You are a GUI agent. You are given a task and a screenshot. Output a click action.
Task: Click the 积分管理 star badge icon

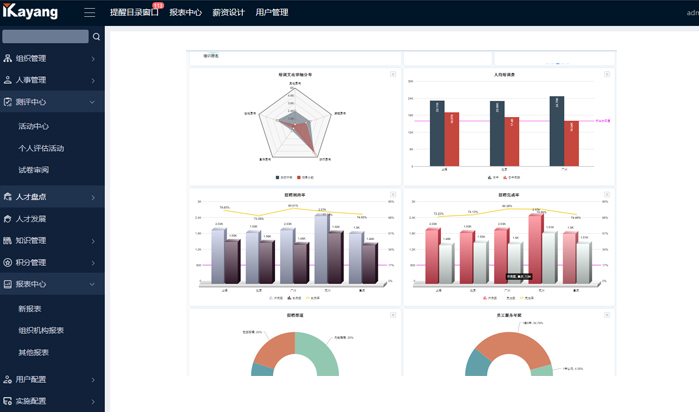coord(8,262)
